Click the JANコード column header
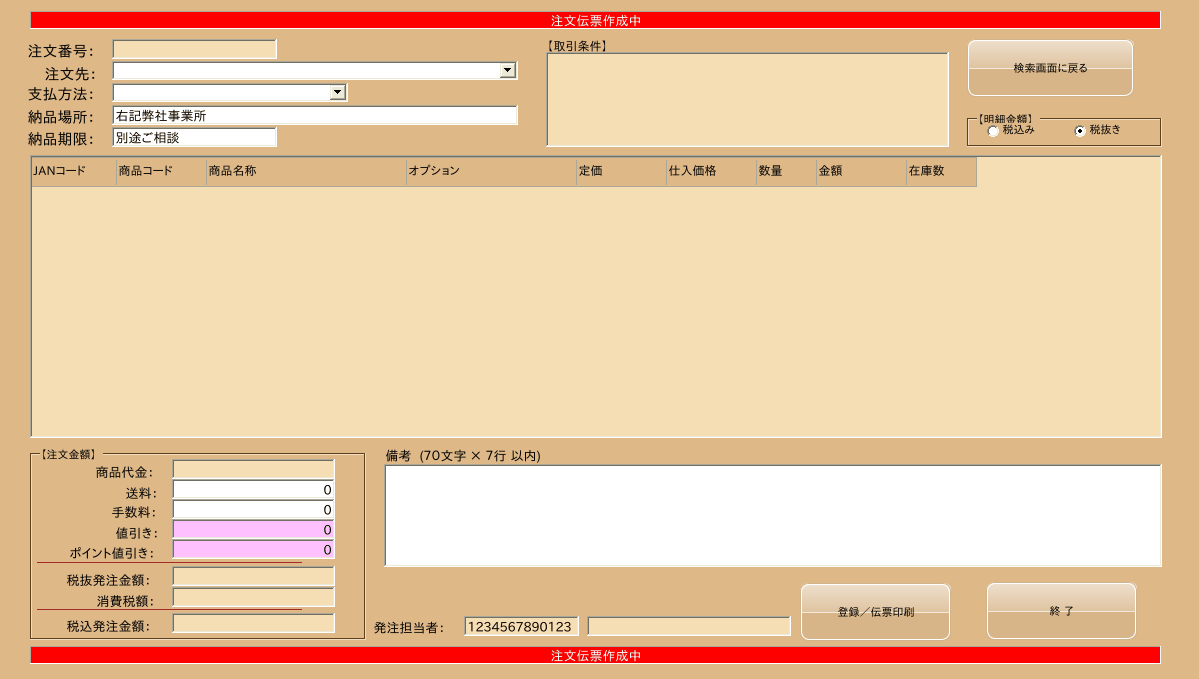 tap(73, 171)
